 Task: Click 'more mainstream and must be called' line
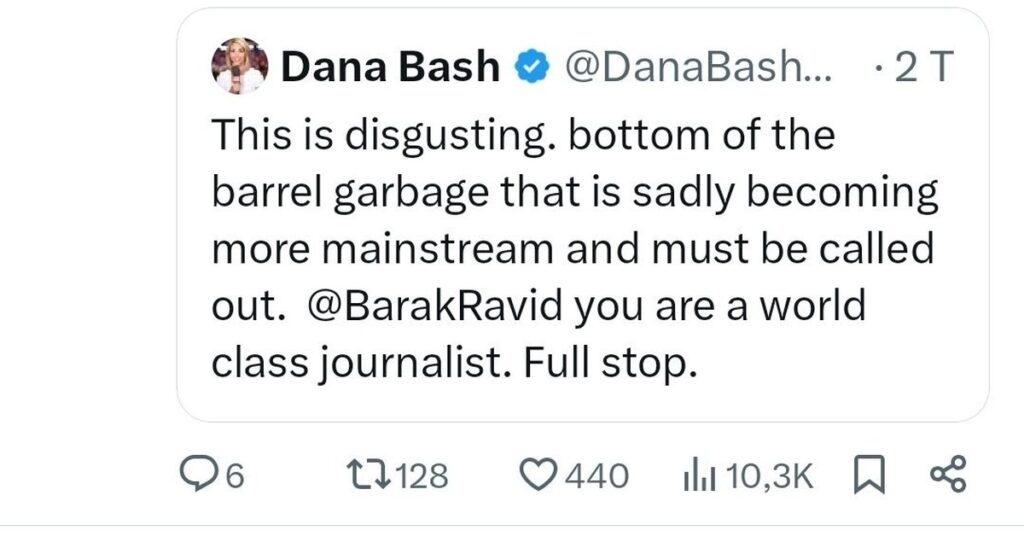coord(573,249)
